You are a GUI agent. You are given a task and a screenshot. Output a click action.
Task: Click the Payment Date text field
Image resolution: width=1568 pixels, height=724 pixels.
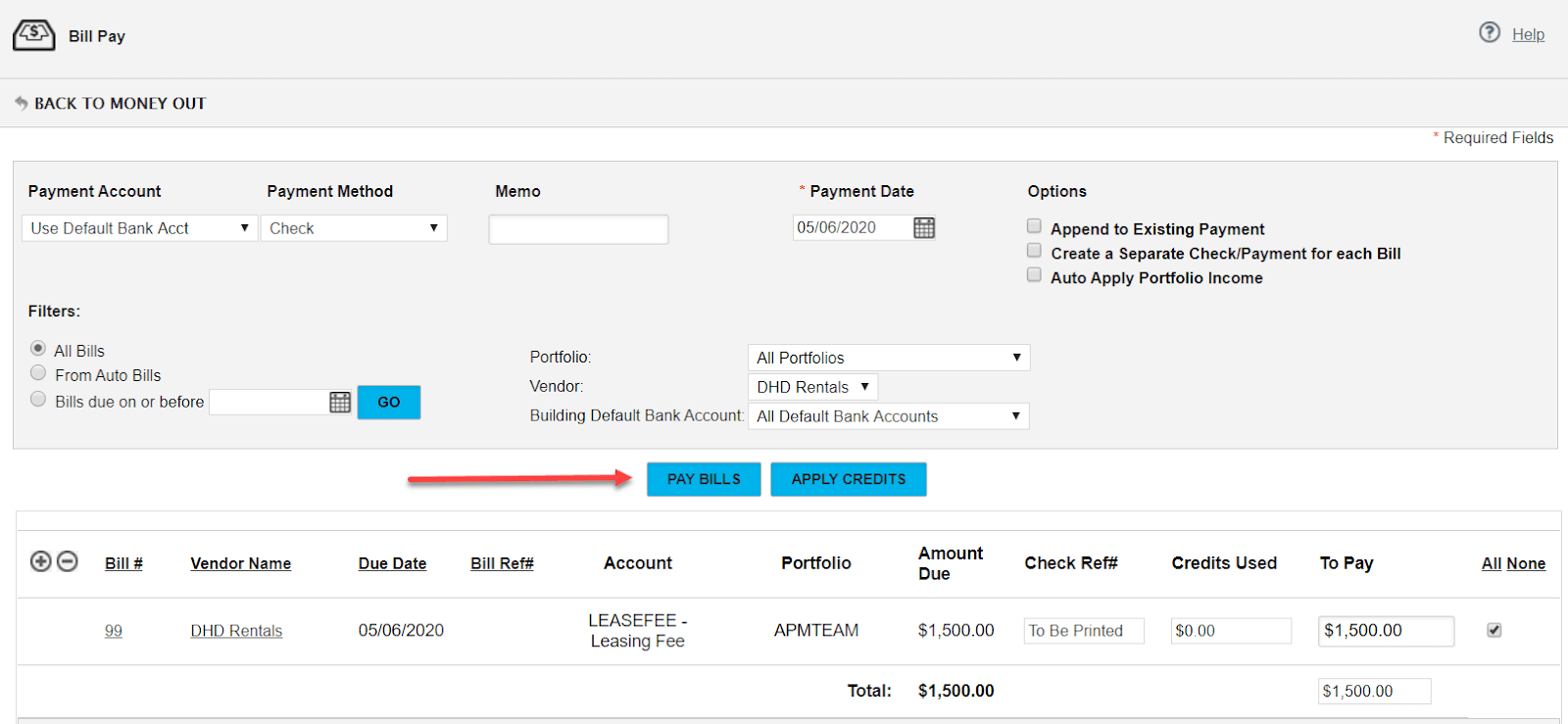pos(851,227)
